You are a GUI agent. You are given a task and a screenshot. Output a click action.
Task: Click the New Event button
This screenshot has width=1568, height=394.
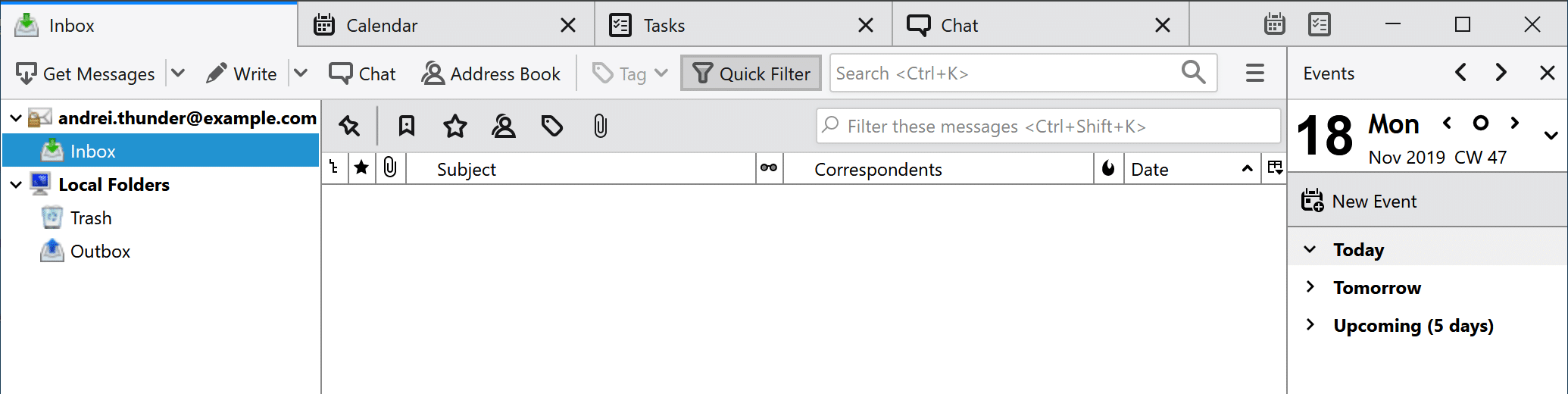click(x=1359, y=201)
